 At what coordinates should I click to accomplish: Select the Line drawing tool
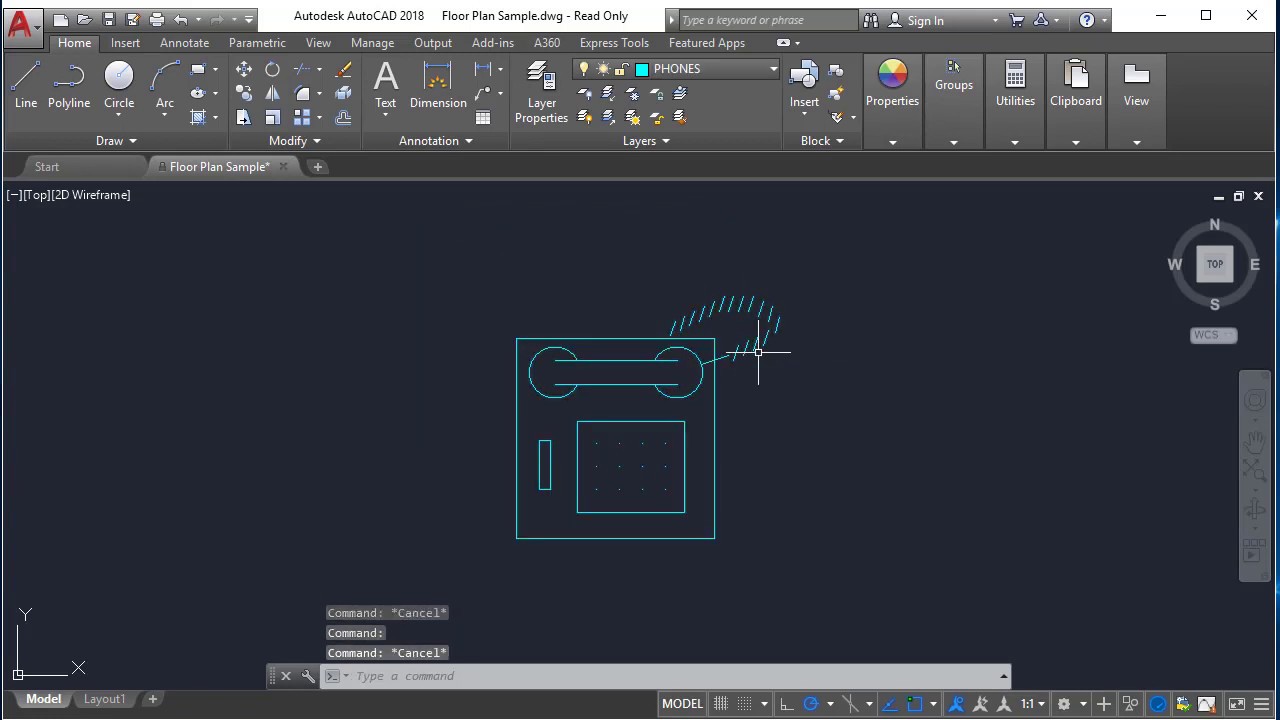[x=26, y=85]
